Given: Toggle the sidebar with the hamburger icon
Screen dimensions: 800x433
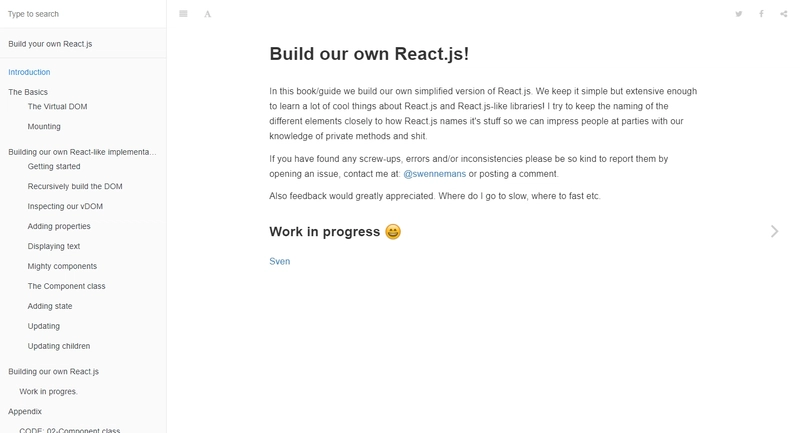Looking at the screenshot, I should (x=183, y=14).
